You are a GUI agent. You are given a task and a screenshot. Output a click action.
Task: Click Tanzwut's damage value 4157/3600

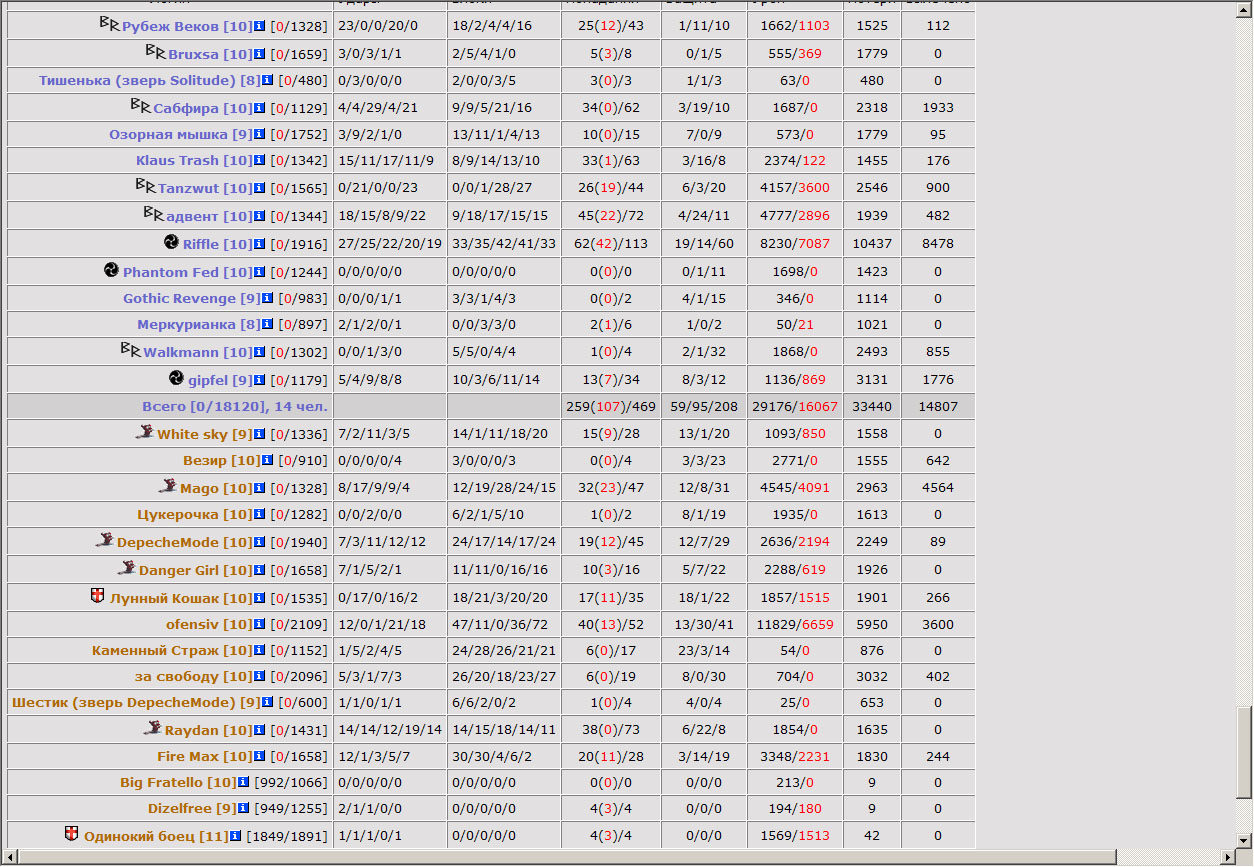point(795,188)
